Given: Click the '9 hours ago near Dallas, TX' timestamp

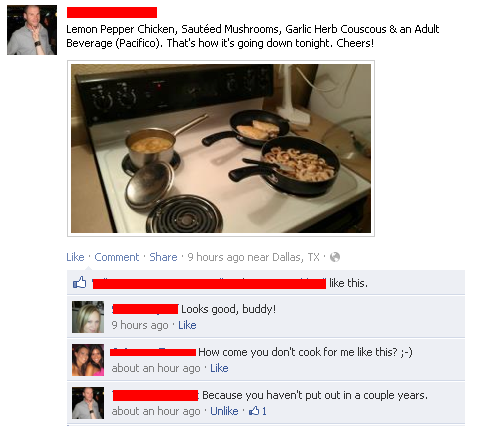Looking at the screenshot, I should pyautogui.click(x=253, y=257).
